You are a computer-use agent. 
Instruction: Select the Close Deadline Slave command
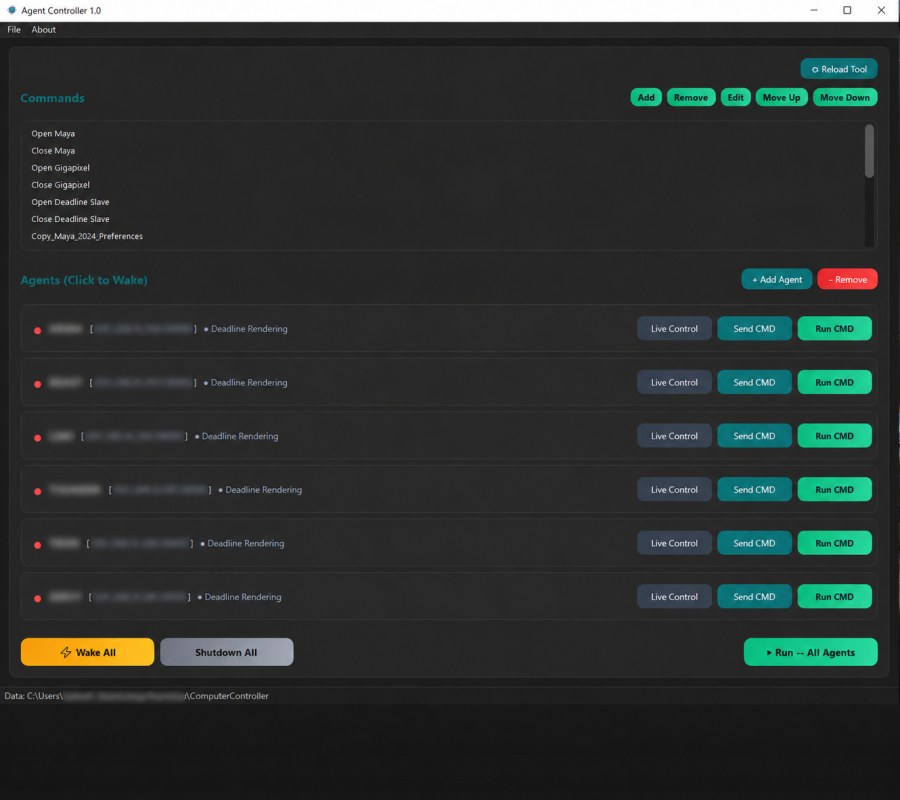point(70,219)
